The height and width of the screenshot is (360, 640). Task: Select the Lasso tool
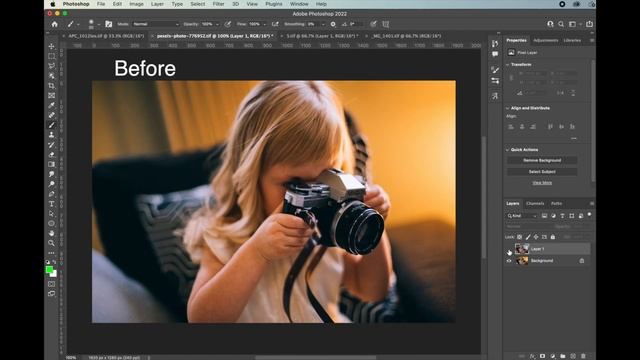pos(51,66)
